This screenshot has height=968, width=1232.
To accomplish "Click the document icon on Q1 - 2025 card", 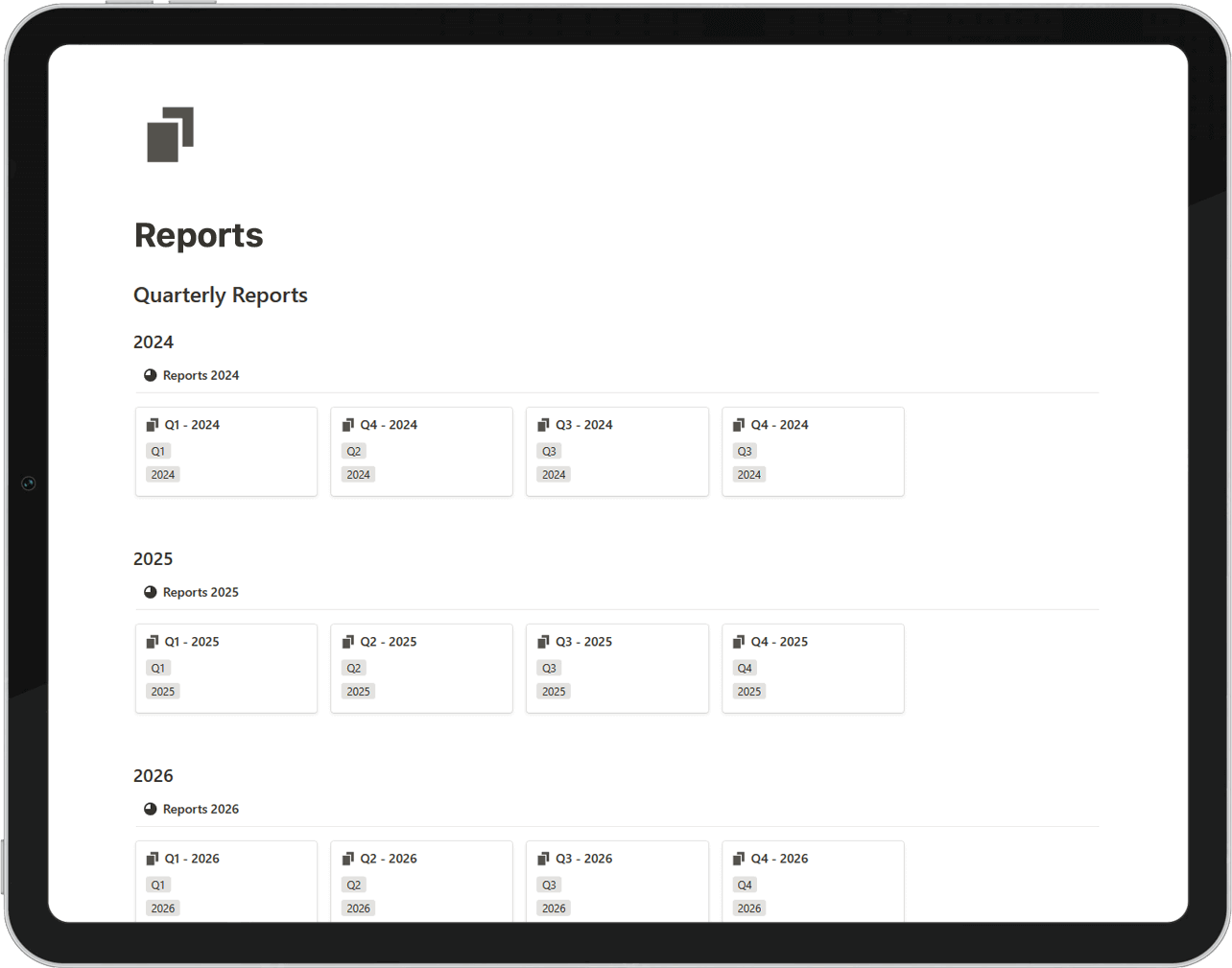I will pyautogui.click(x=153, y=642).
